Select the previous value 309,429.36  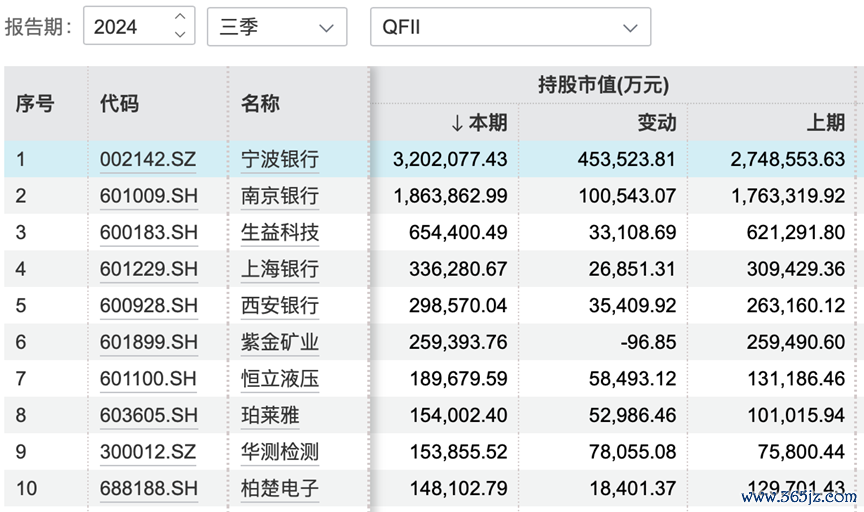click(796, 269)
